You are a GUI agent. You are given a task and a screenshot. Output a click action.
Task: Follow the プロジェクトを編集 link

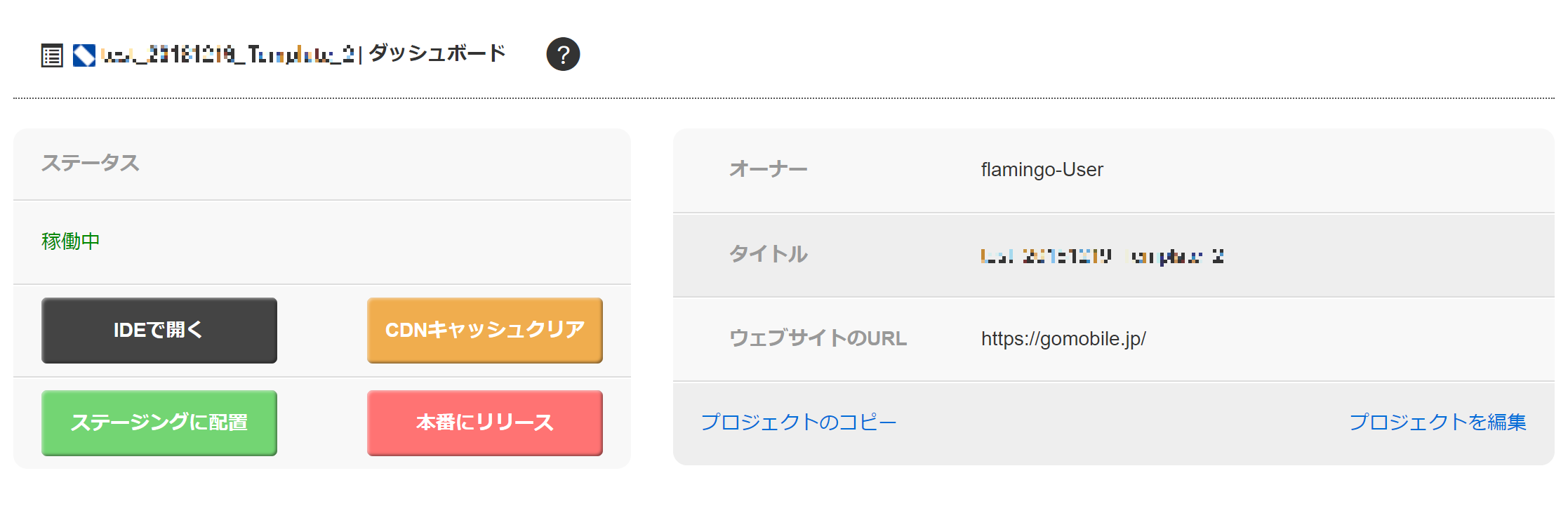(x=1437, y=422)
